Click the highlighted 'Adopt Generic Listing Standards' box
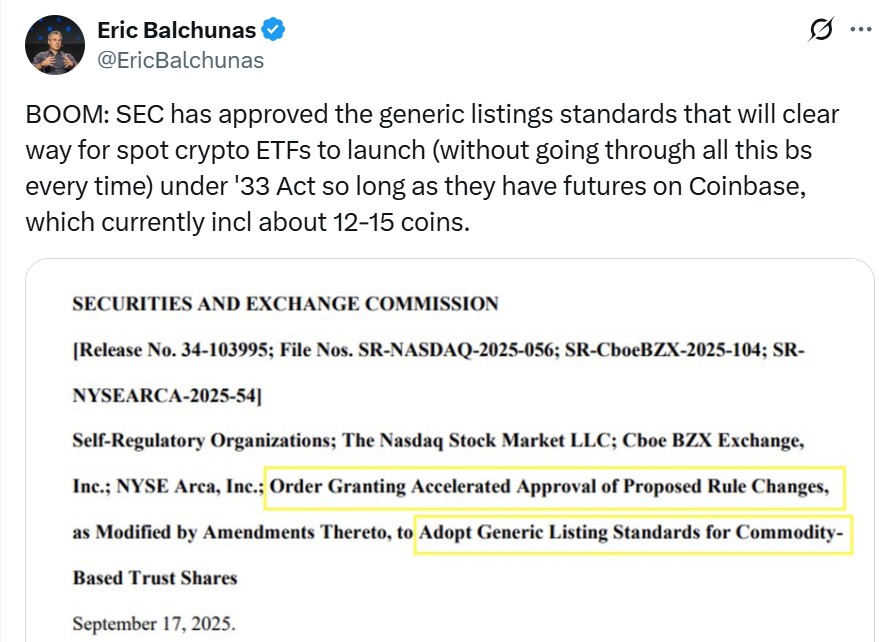Image resolution: width=879 pixels, height=642 pixels. click(x=633, y=533)
